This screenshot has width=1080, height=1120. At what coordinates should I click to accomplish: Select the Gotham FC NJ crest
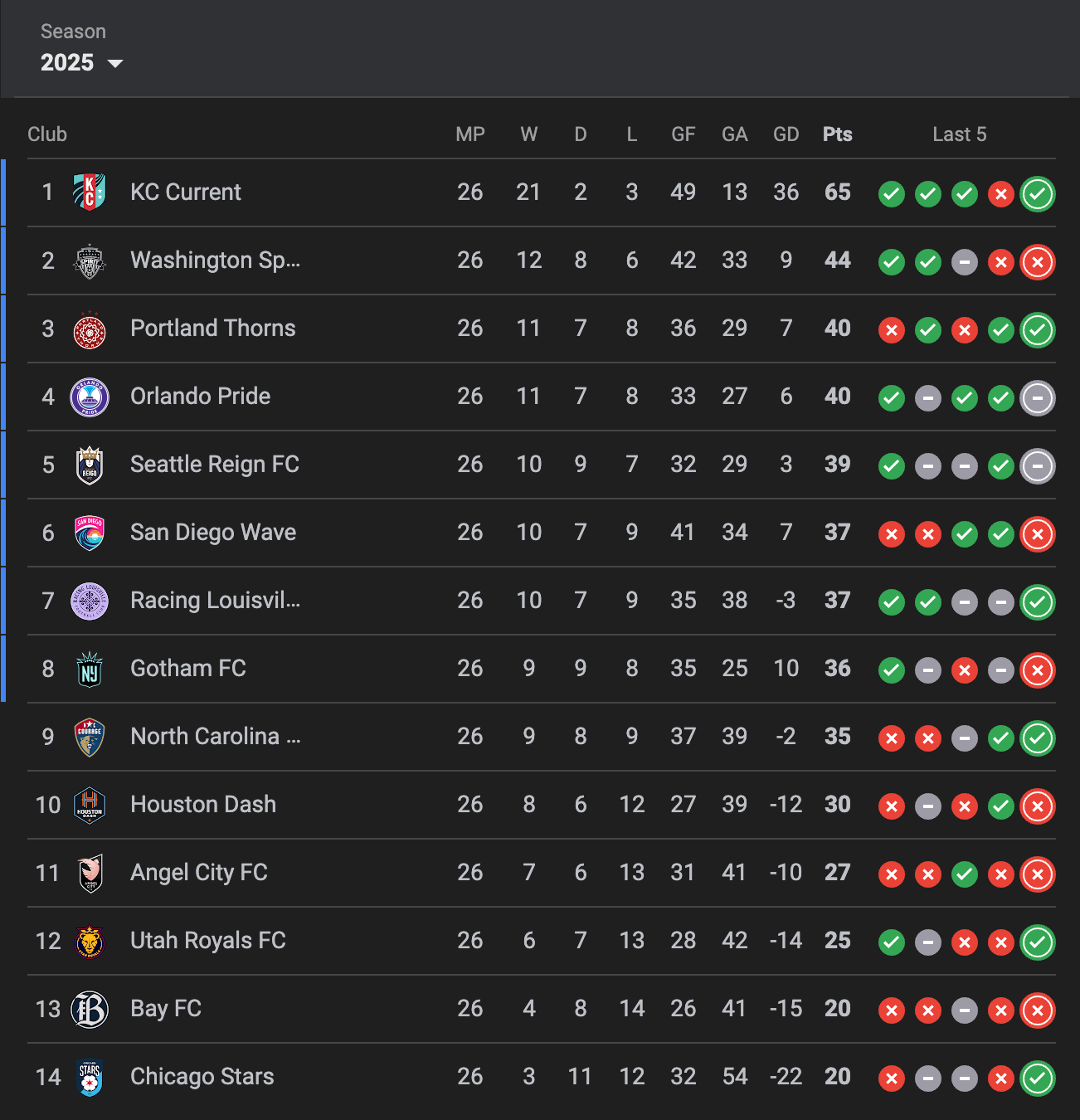coord(90,669)
